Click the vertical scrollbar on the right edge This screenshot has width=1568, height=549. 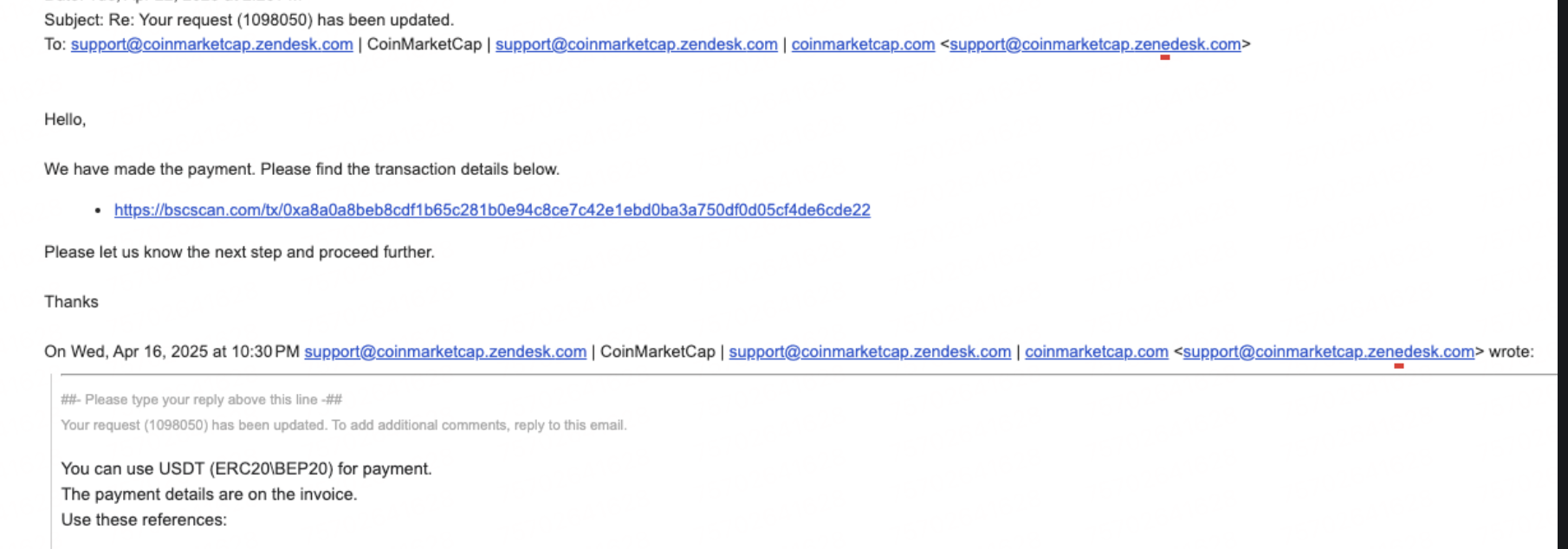tap(1562, 274)
